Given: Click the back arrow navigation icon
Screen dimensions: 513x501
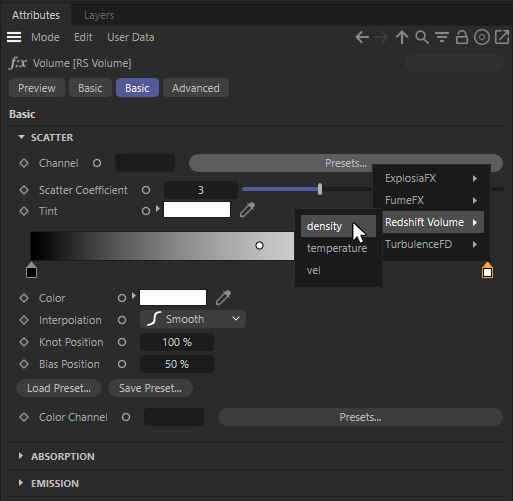Looking at the screenshot, I should 362,37.
